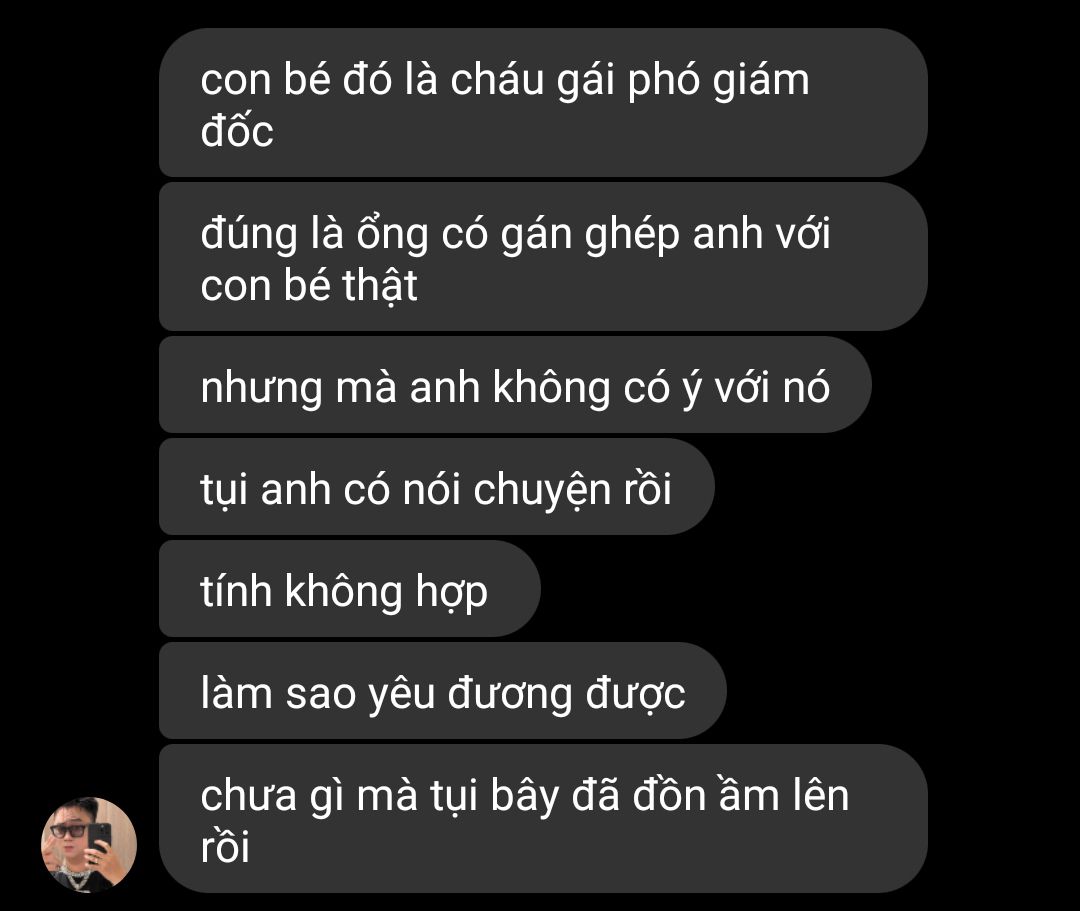Viewport: 1080px width, 911px height.
Task: Open the sender's profile picture avatar
Action: [89, 845]
